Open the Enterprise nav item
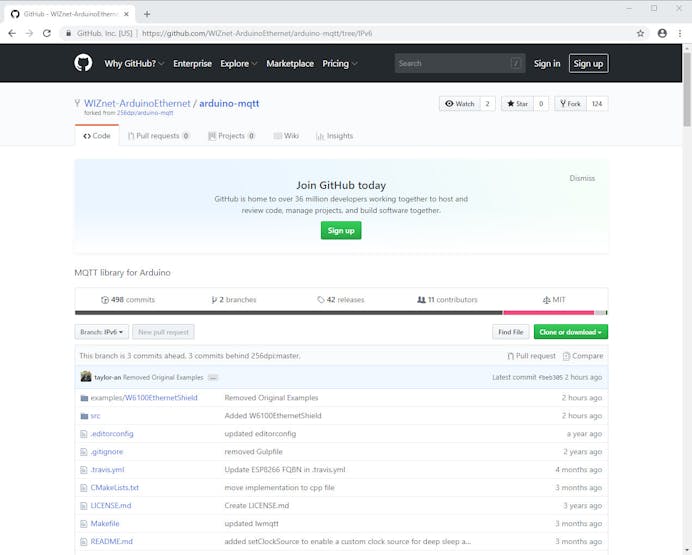The image size is (692, 555). (x=192, y=64)
